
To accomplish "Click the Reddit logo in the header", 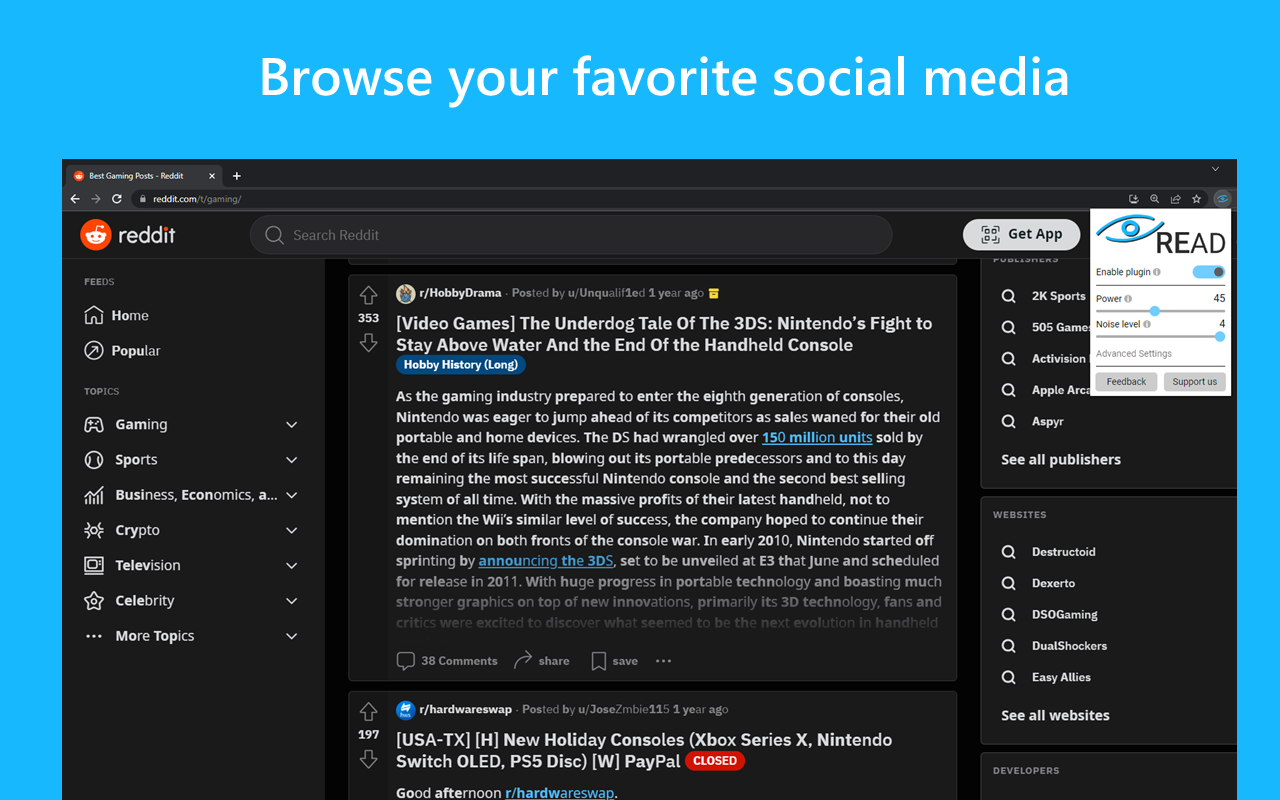I will point(128,235).
